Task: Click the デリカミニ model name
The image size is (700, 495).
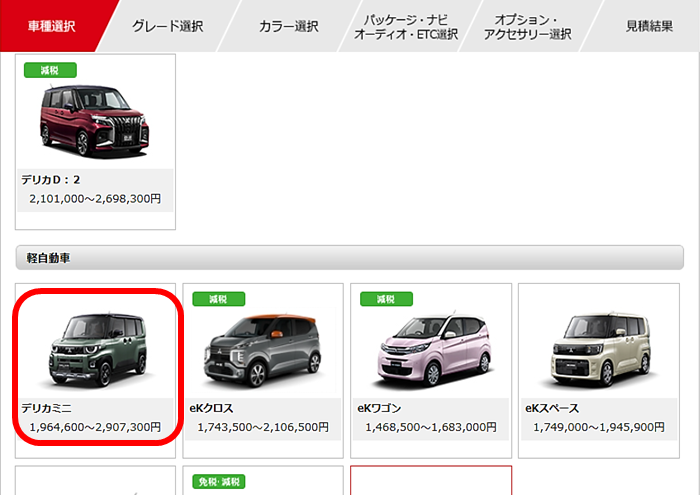Action: [x=46, y=409]
